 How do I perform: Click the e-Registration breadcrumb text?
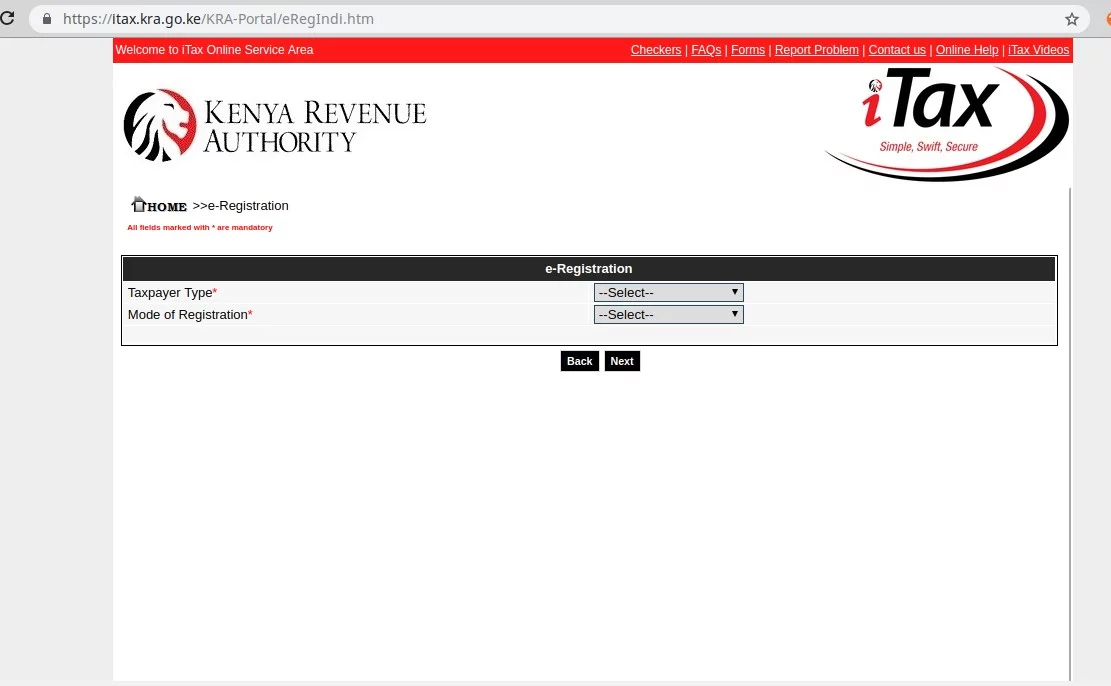pos(247,206)
